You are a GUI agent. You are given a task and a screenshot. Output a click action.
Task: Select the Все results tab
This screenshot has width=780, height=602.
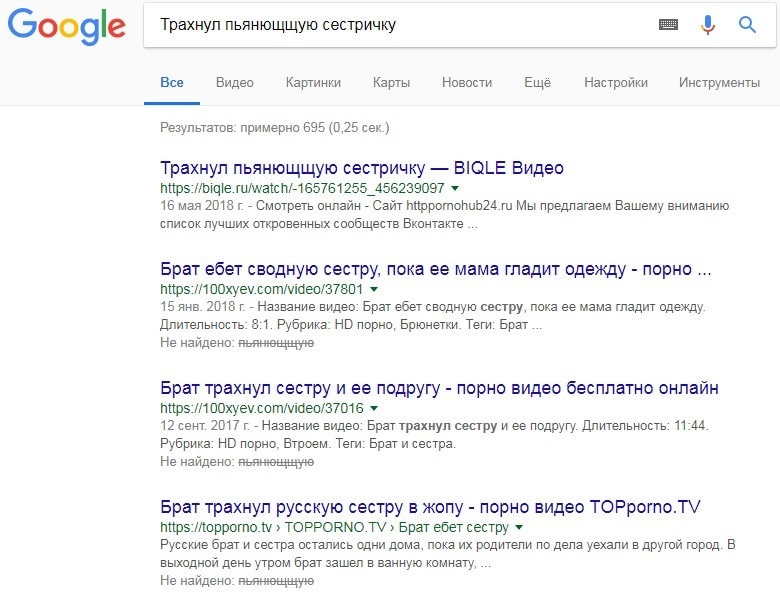[172, 83]
